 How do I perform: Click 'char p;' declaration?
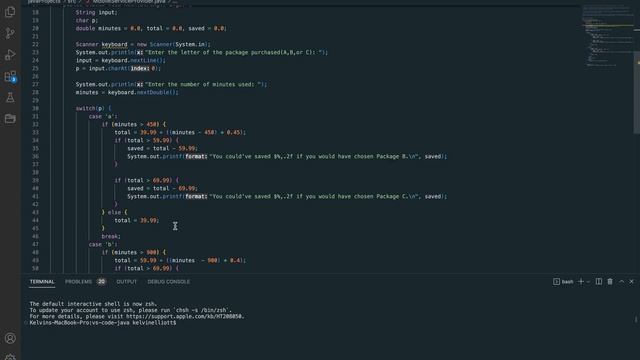[87, 20]
